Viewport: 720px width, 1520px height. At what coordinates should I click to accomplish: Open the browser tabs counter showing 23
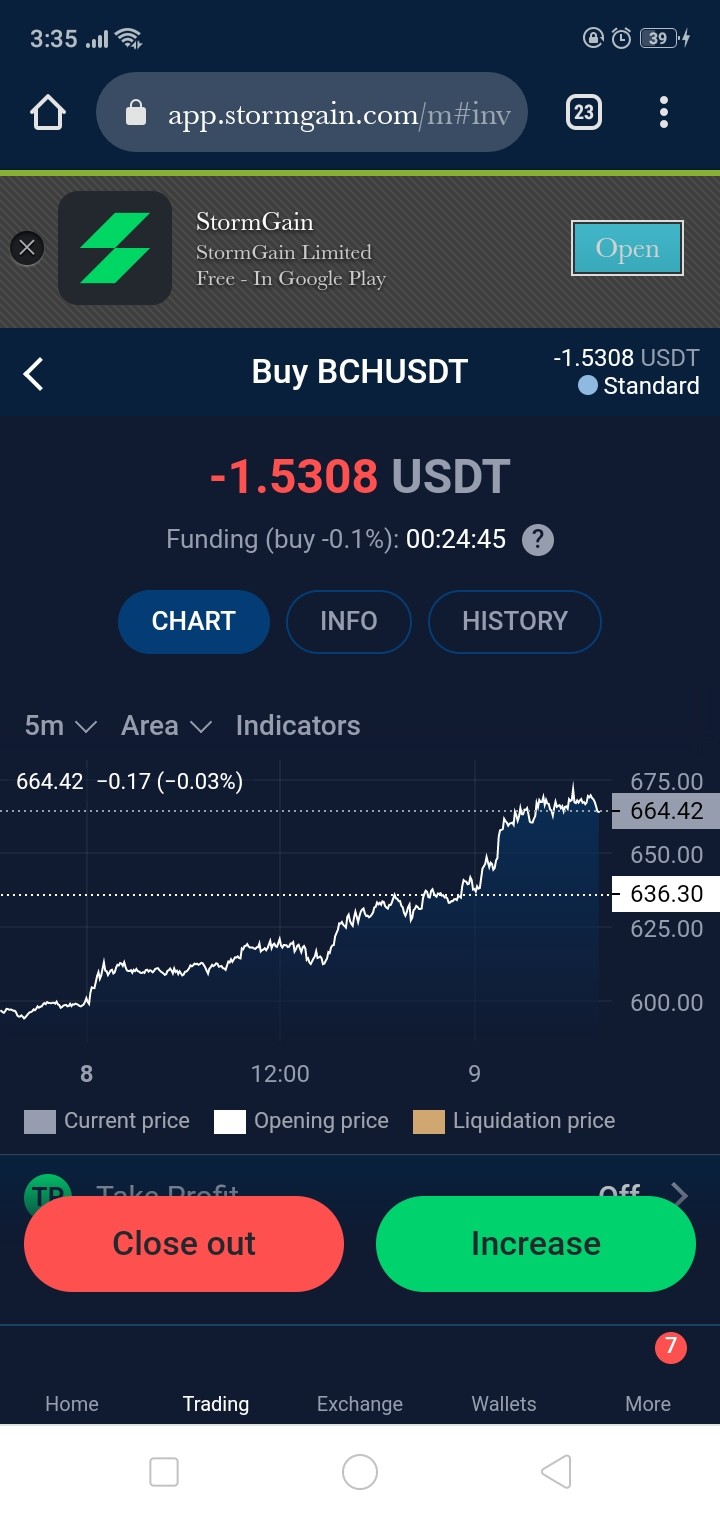(x=584, y=112)
